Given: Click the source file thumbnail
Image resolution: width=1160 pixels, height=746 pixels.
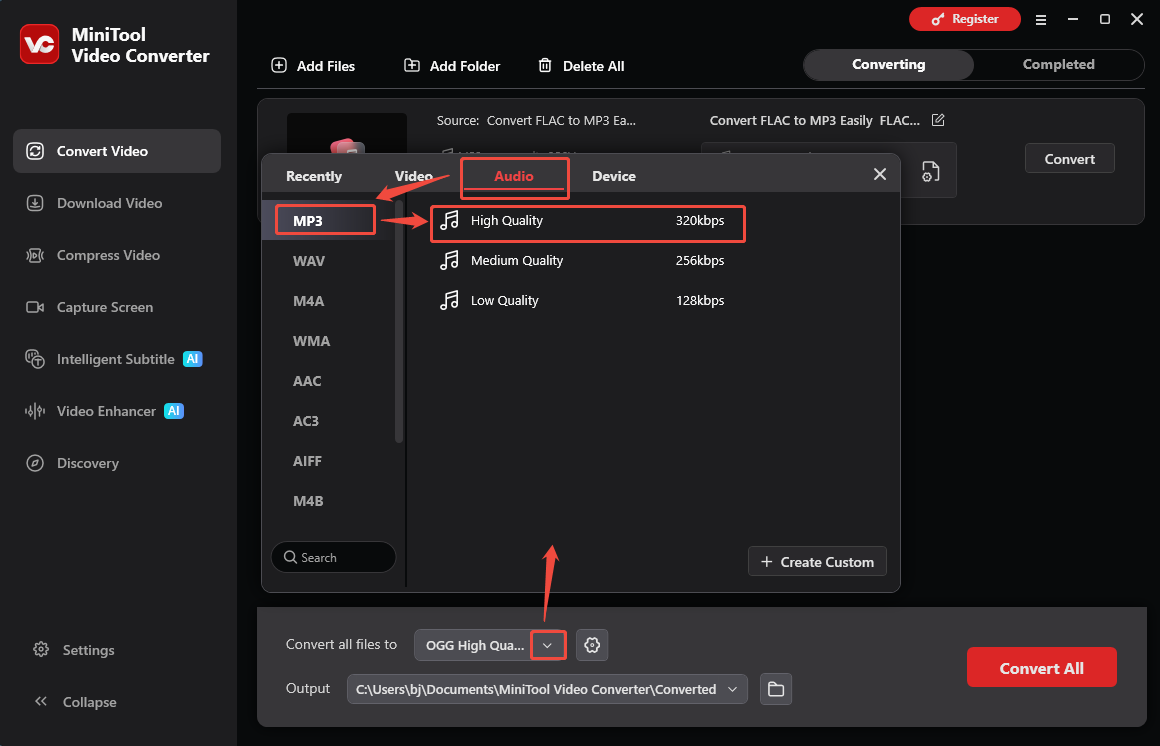Looking at the screenshot, I should (x=347, y=134).
